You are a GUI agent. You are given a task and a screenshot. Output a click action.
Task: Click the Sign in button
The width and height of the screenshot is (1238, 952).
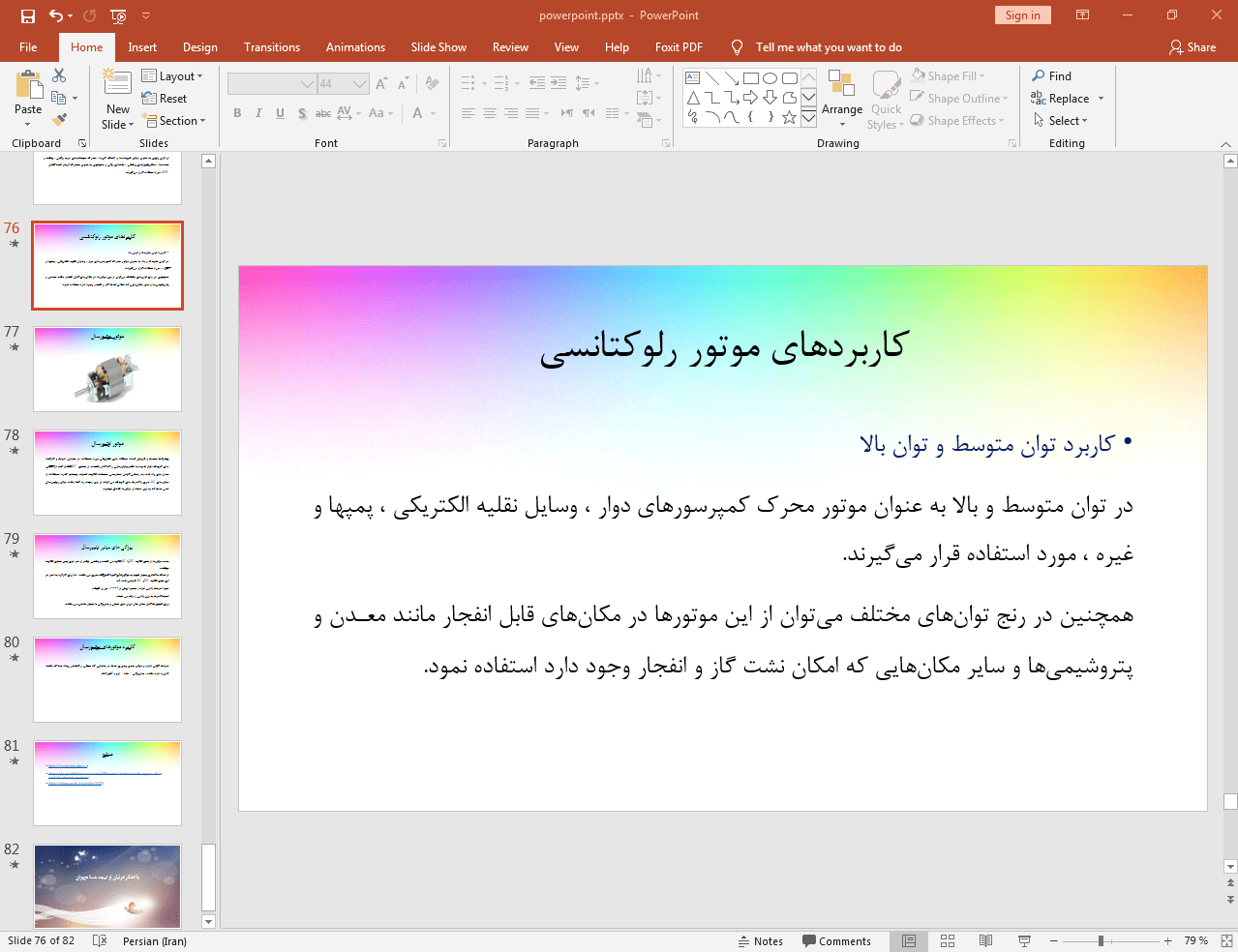click(x=1022, y=15)
